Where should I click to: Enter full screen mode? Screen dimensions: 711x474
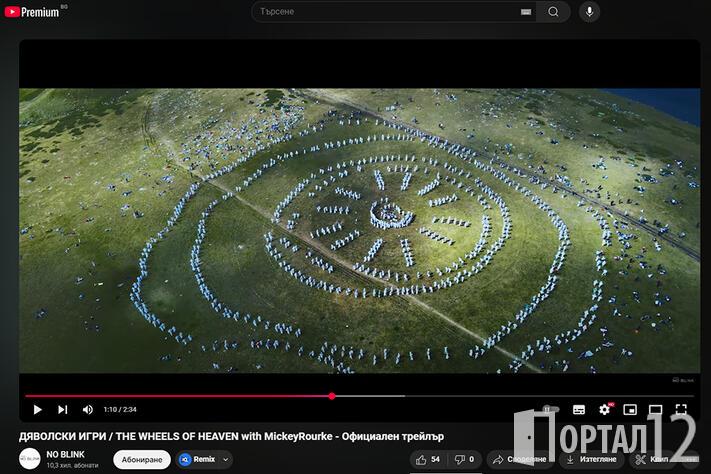point(681,410)
